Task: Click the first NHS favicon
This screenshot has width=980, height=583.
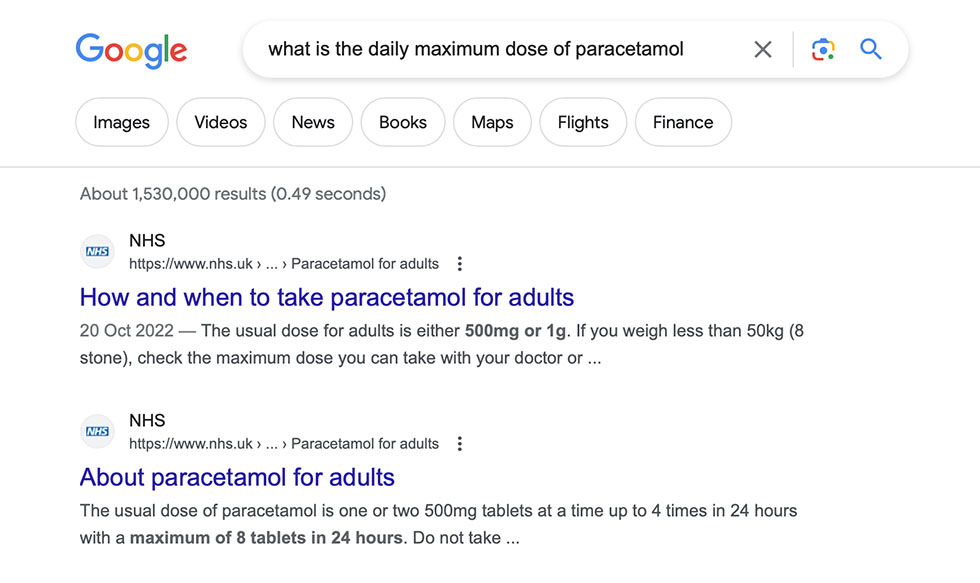Action: [x=98, y=251]
